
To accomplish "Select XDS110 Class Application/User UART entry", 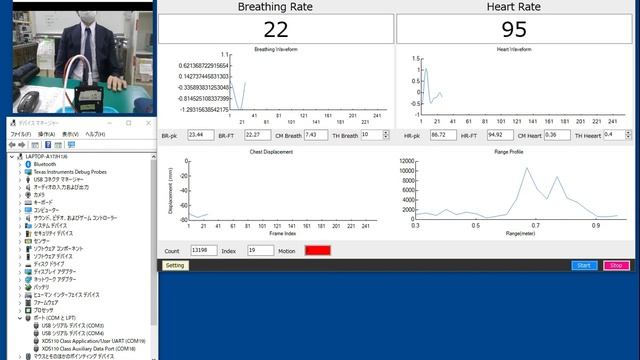I will point(93,341).
